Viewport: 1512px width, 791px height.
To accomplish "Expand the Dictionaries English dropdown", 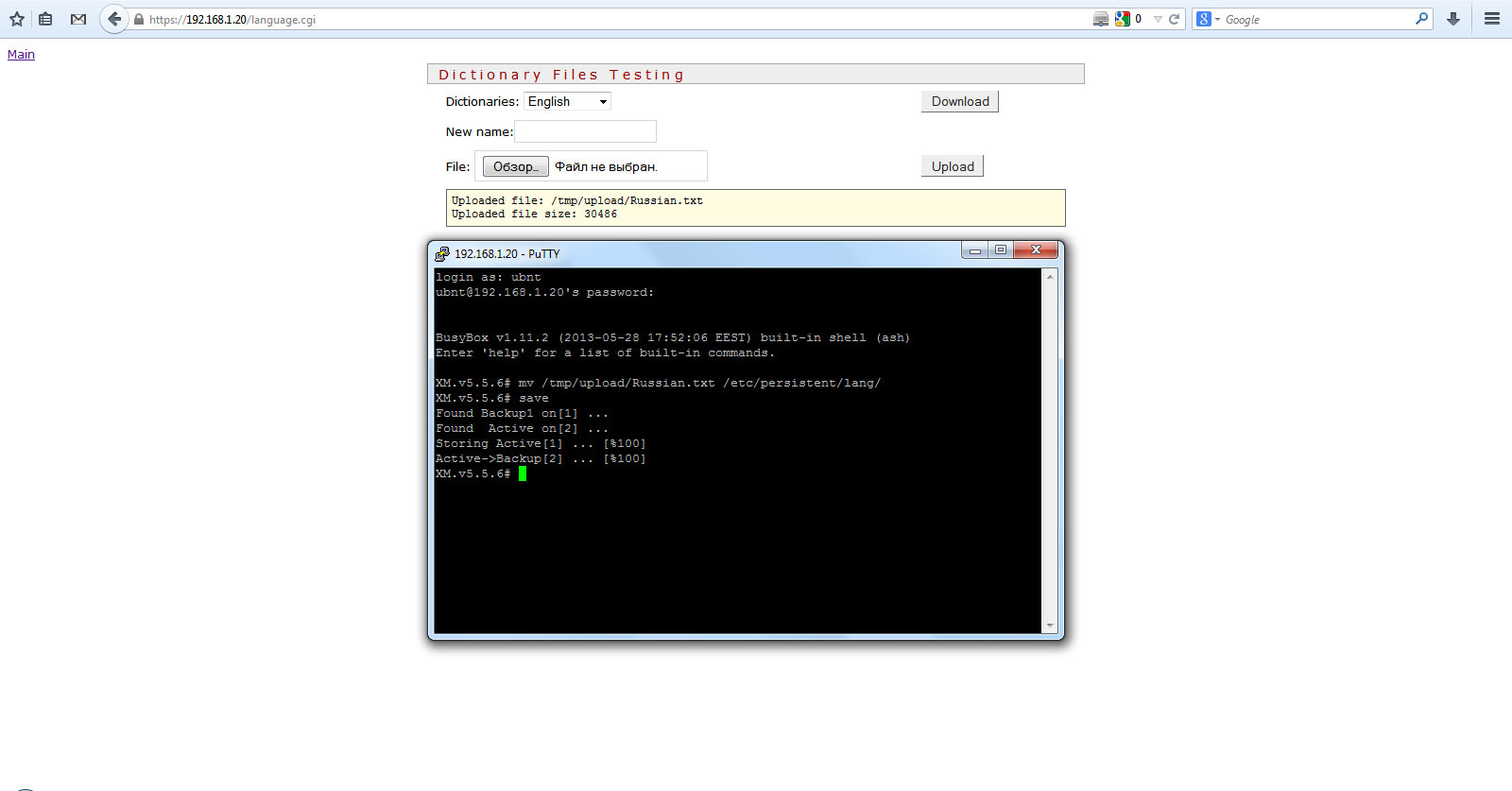I will pos(567,101).
